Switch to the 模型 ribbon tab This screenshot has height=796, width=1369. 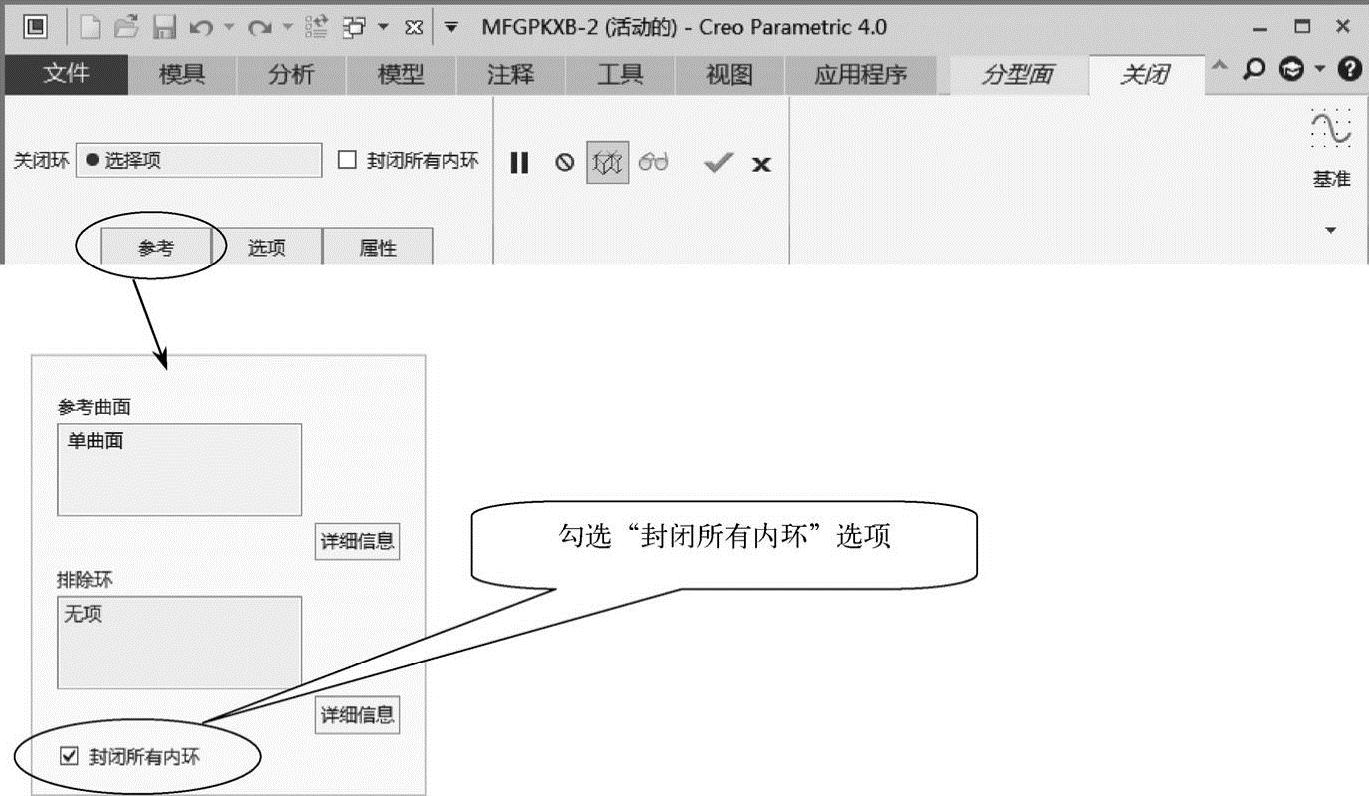click(x=401, y=75)
